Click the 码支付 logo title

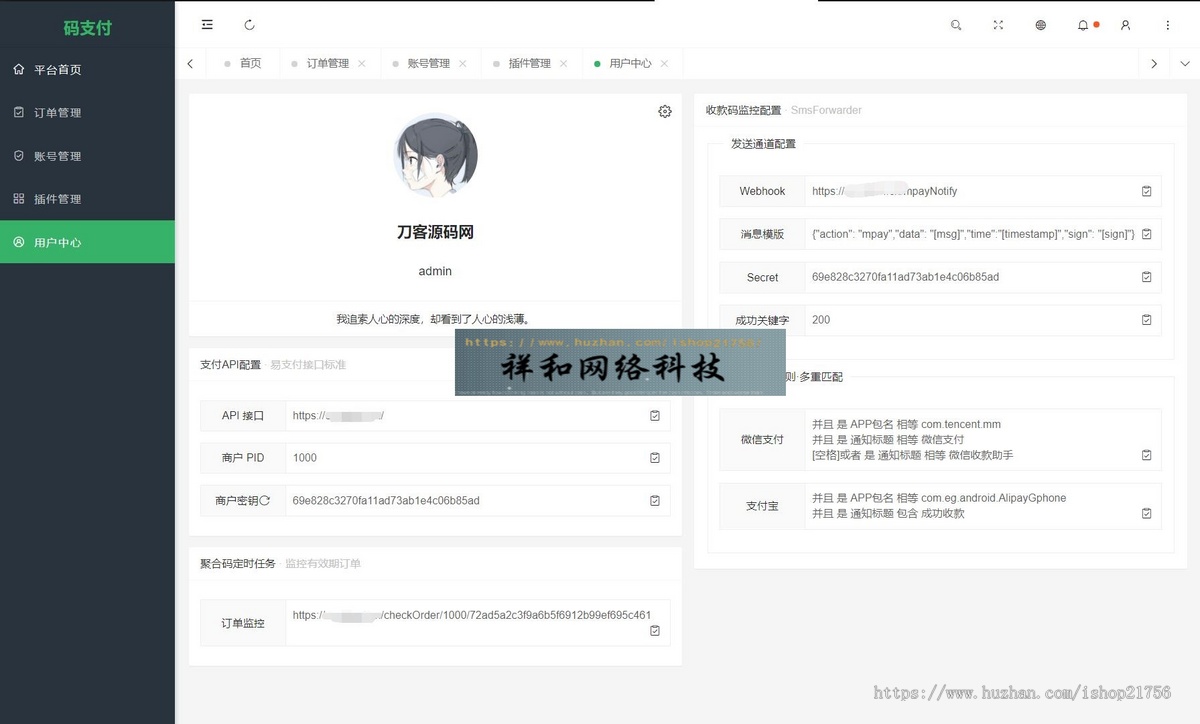tap(87, 28)
